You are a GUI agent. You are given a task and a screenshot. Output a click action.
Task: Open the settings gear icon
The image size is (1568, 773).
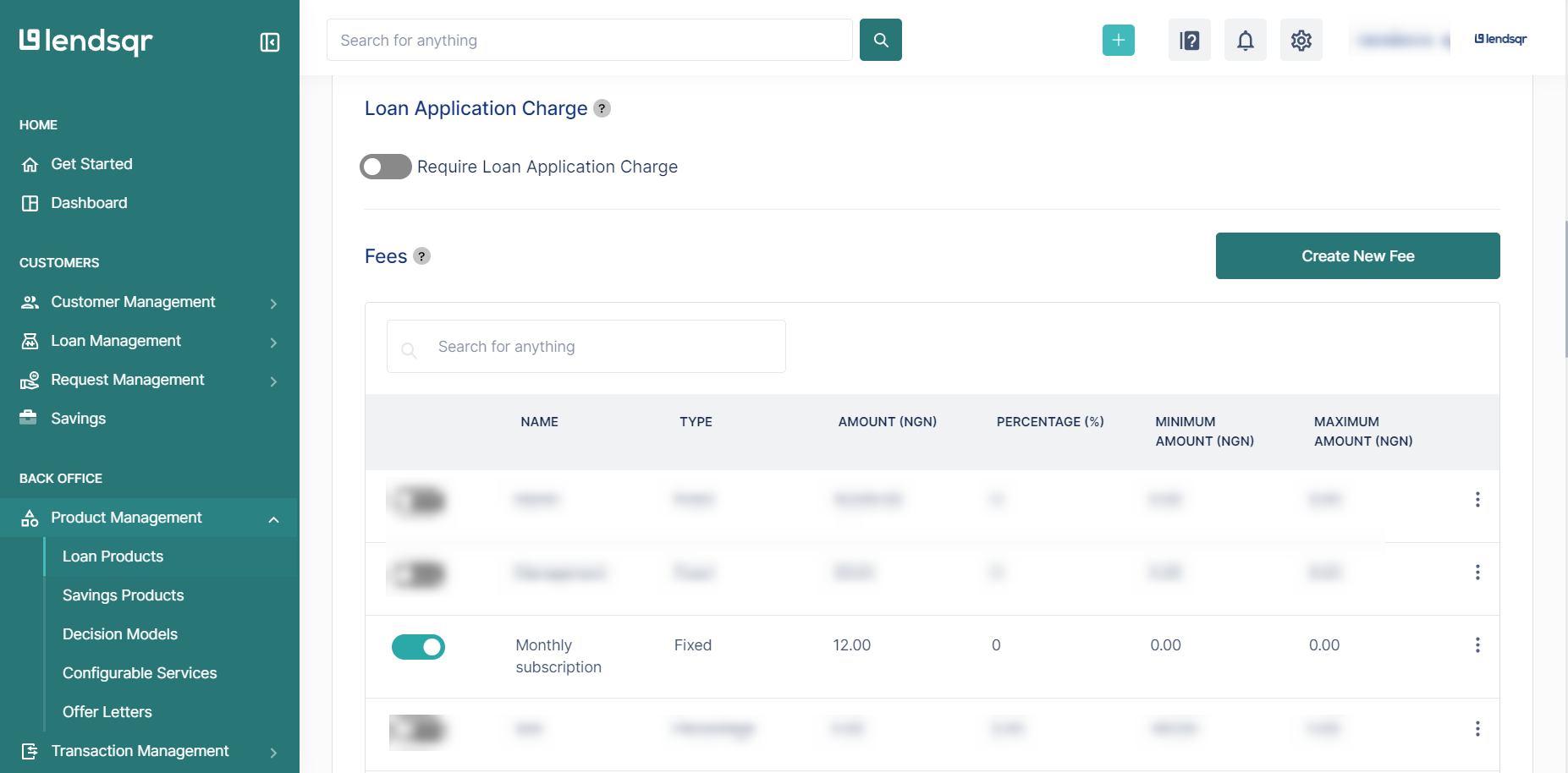click(1301, 40)
